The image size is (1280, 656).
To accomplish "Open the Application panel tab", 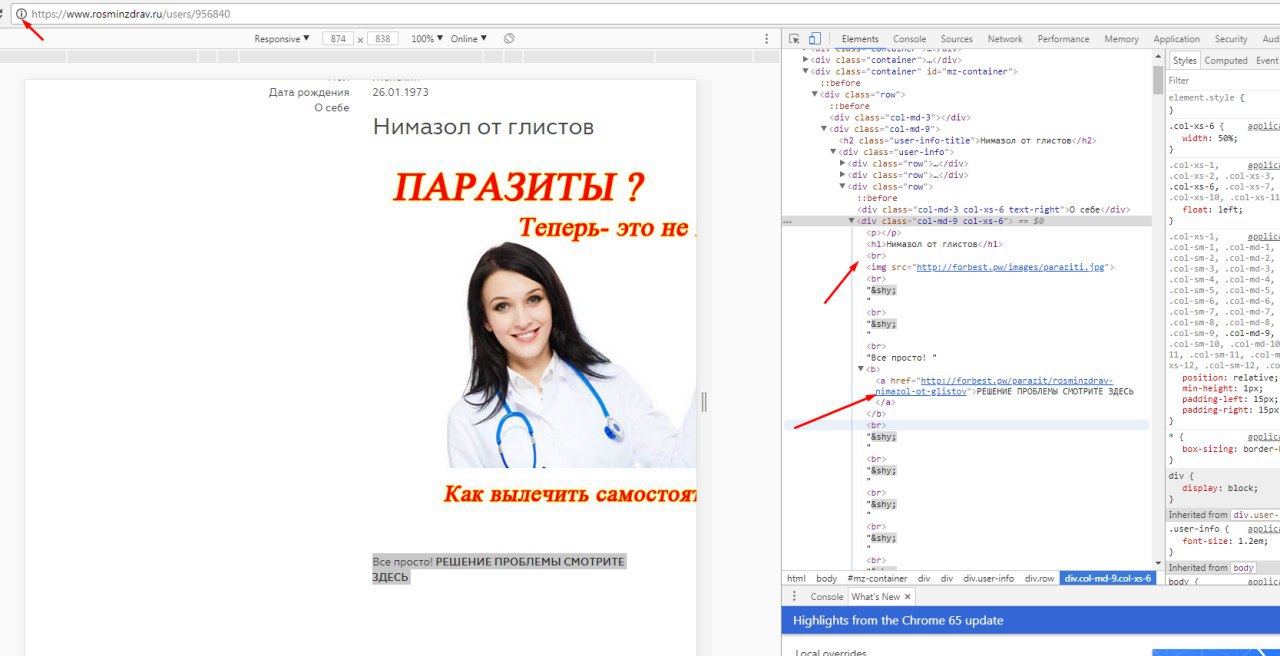I will coord(1176,39).
